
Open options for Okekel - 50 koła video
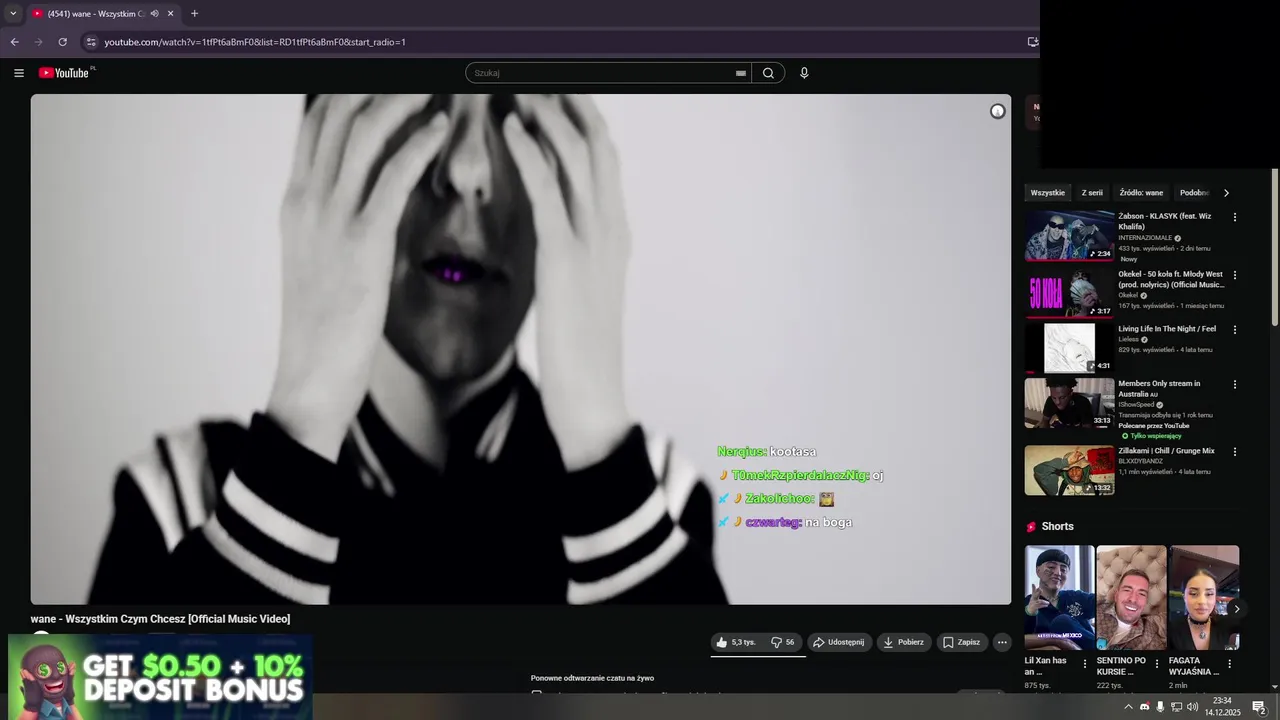click(x=1235, y=275)
